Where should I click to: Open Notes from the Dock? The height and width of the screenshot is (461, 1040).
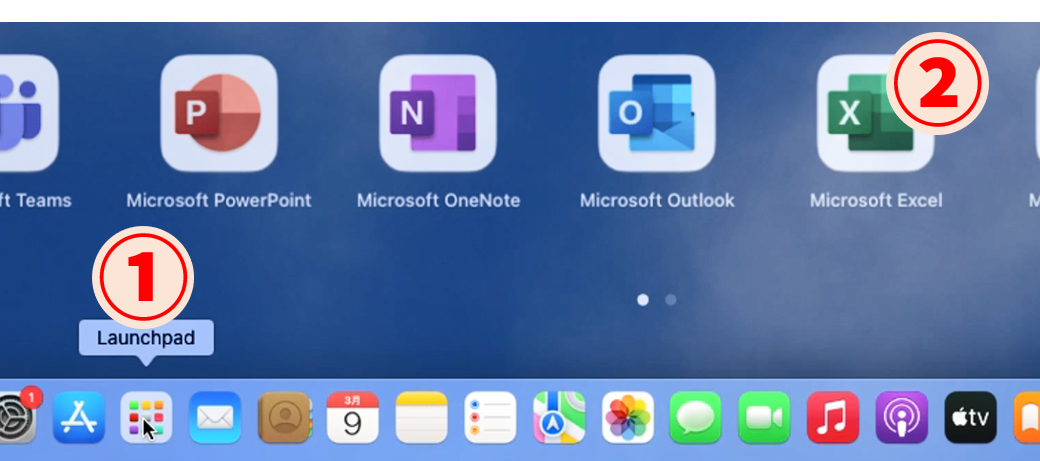point(422,417)
